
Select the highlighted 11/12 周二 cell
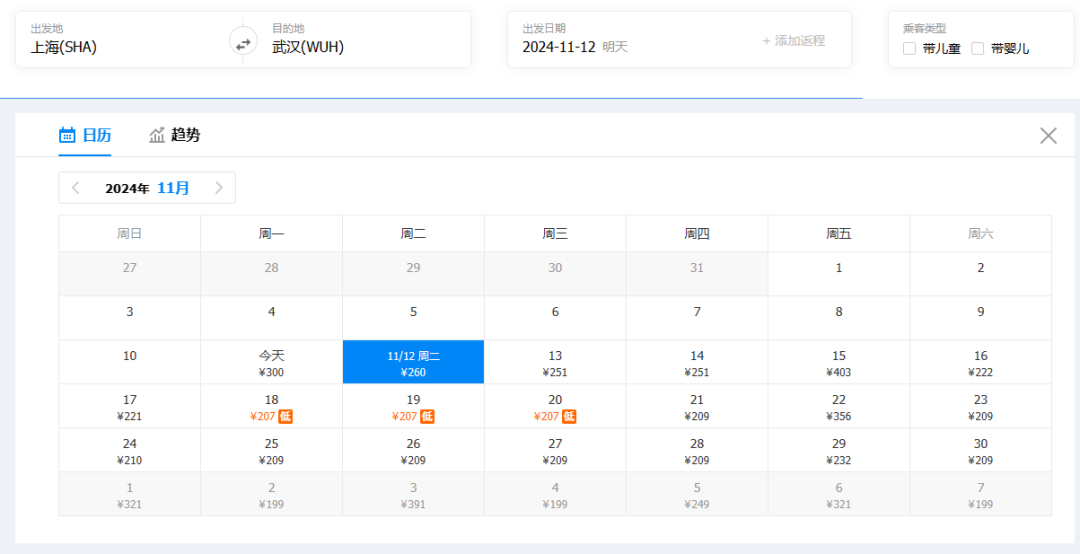coord(413,362)
